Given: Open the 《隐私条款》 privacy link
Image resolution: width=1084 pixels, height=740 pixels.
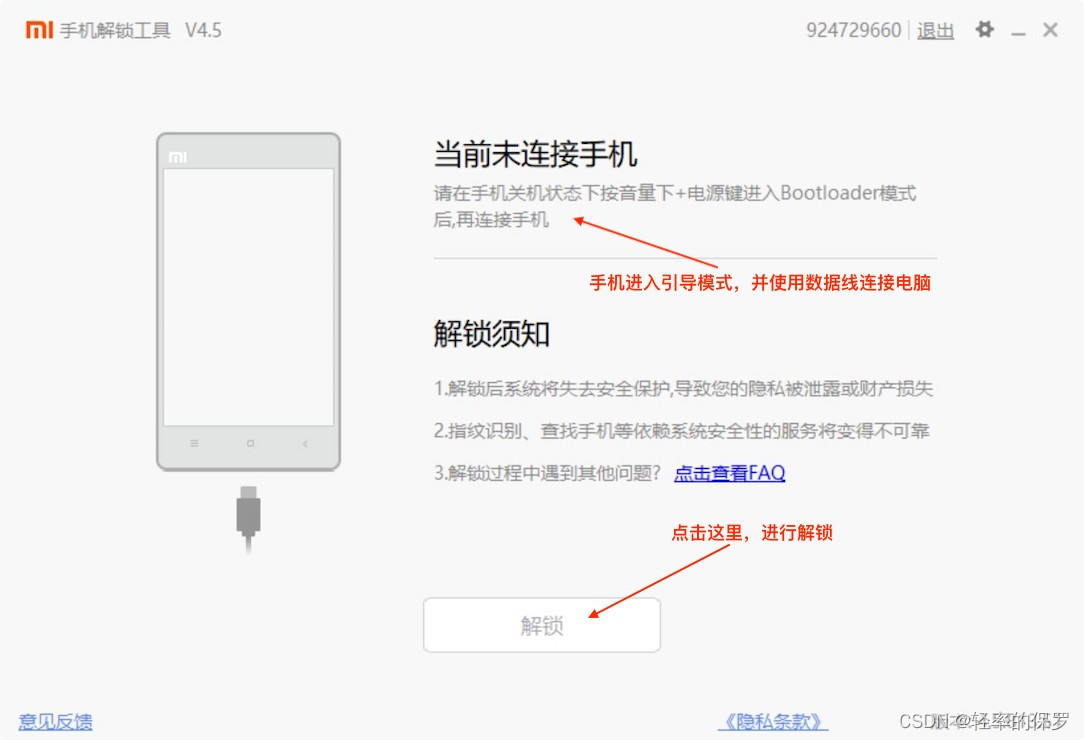Looking at the screenshot, I should (x=773, y=722).
